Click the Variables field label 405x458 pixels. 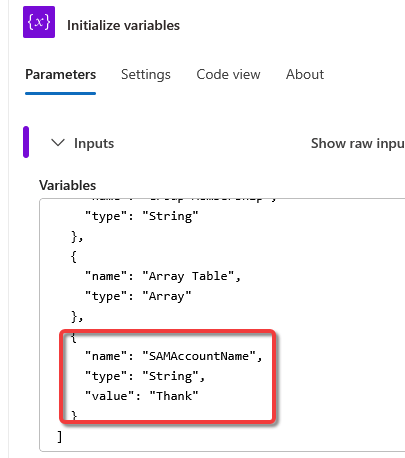68,185
